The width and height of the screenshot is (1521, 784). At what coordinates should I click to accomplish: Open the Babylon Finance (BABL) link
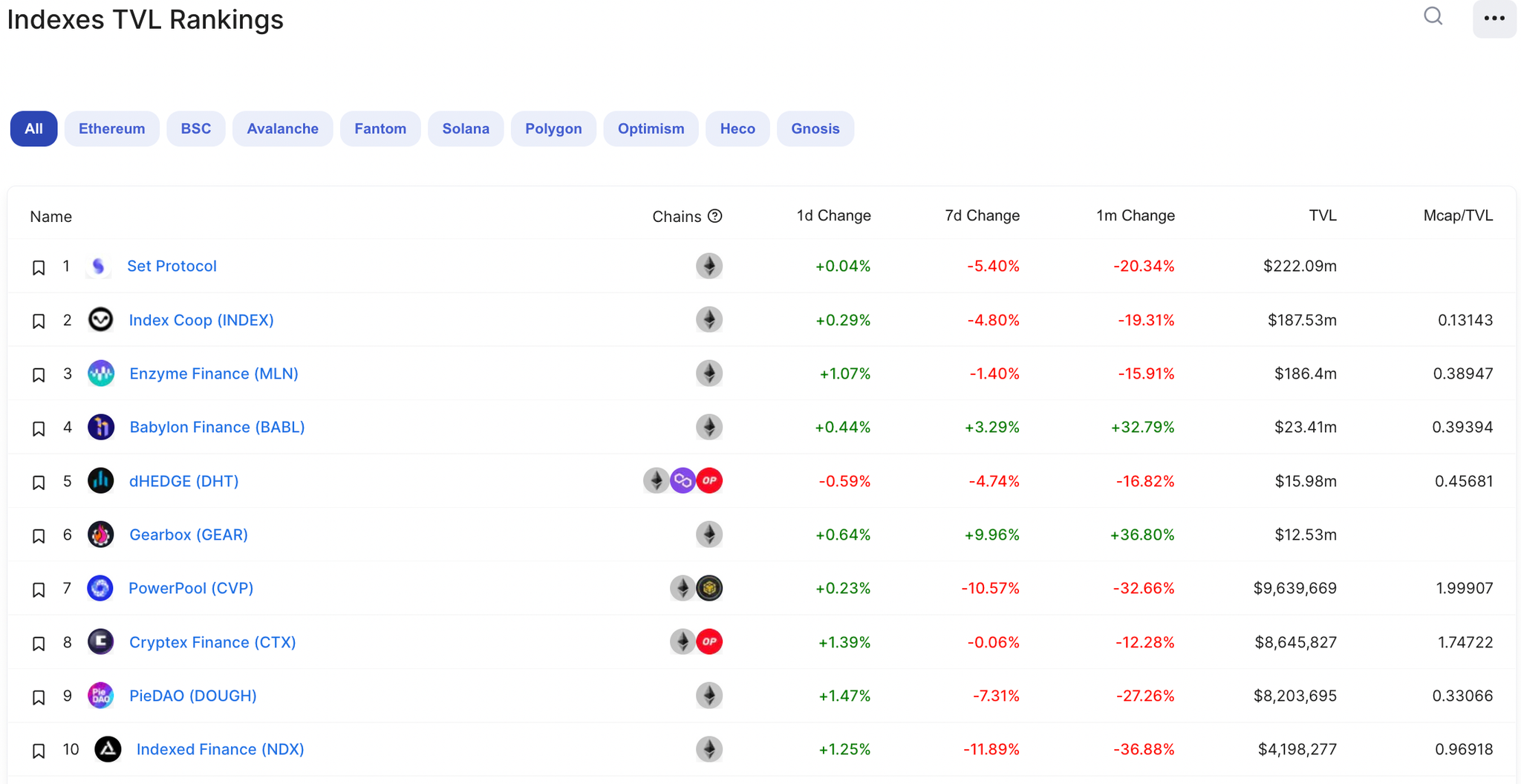point(217,427)
